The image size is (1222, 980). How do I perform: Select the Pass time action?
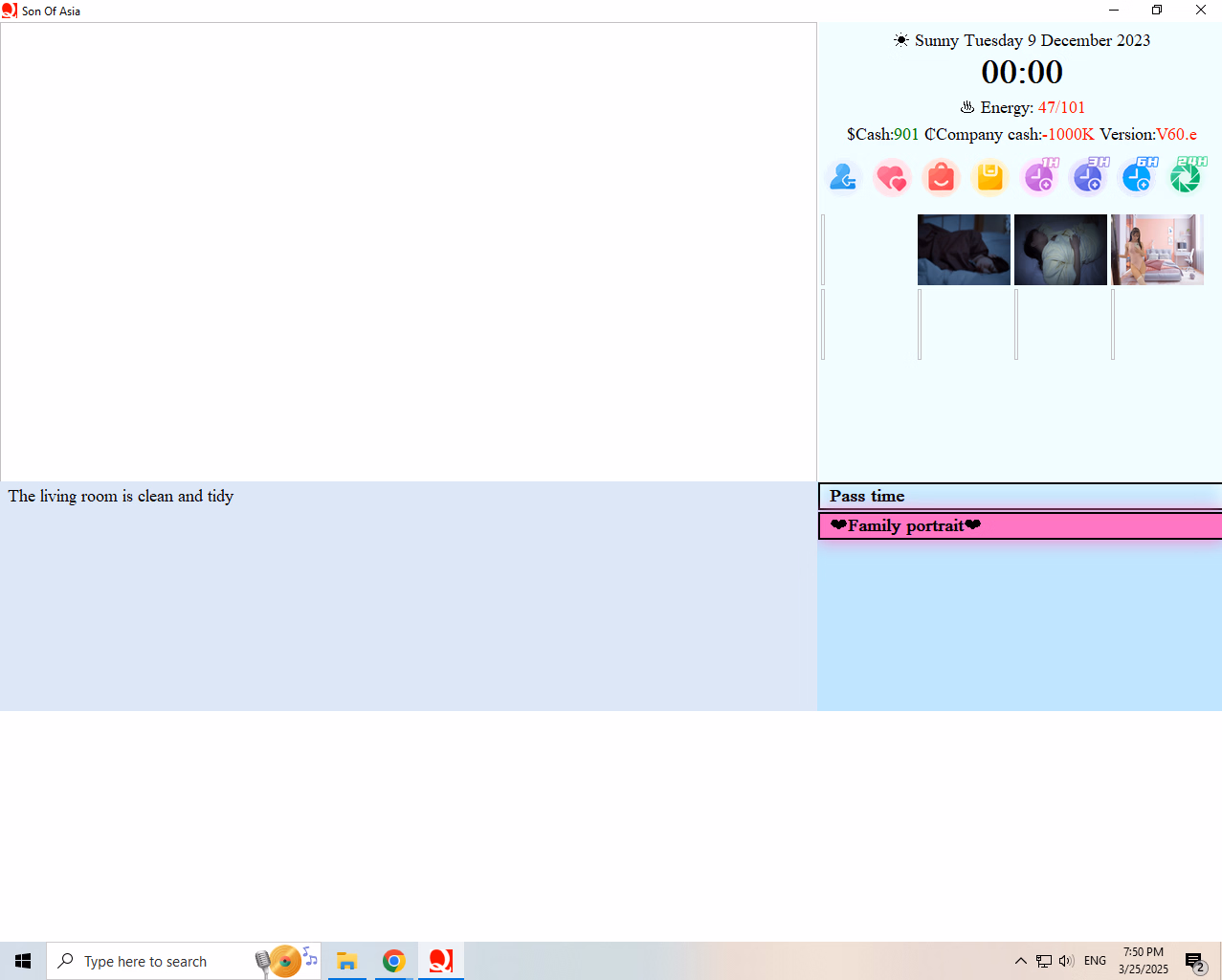[1020, 496]
